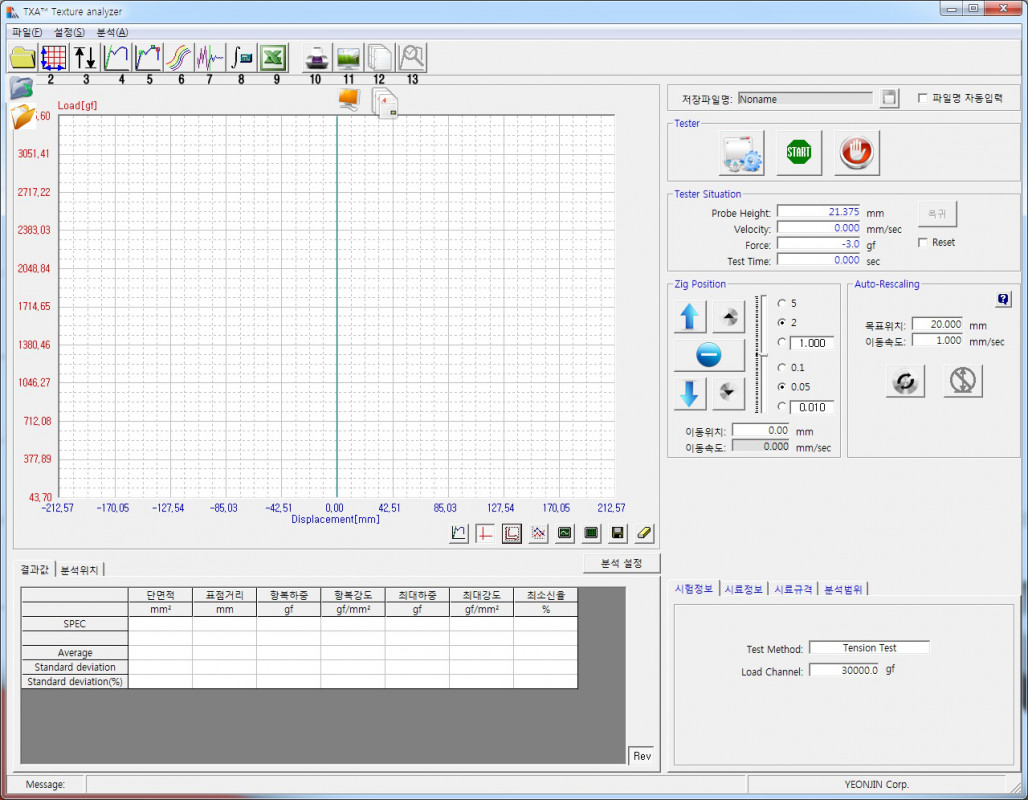Switch to the 시료정보 tab
Viewport: 1028px width, 800px height.
[743, 589]
